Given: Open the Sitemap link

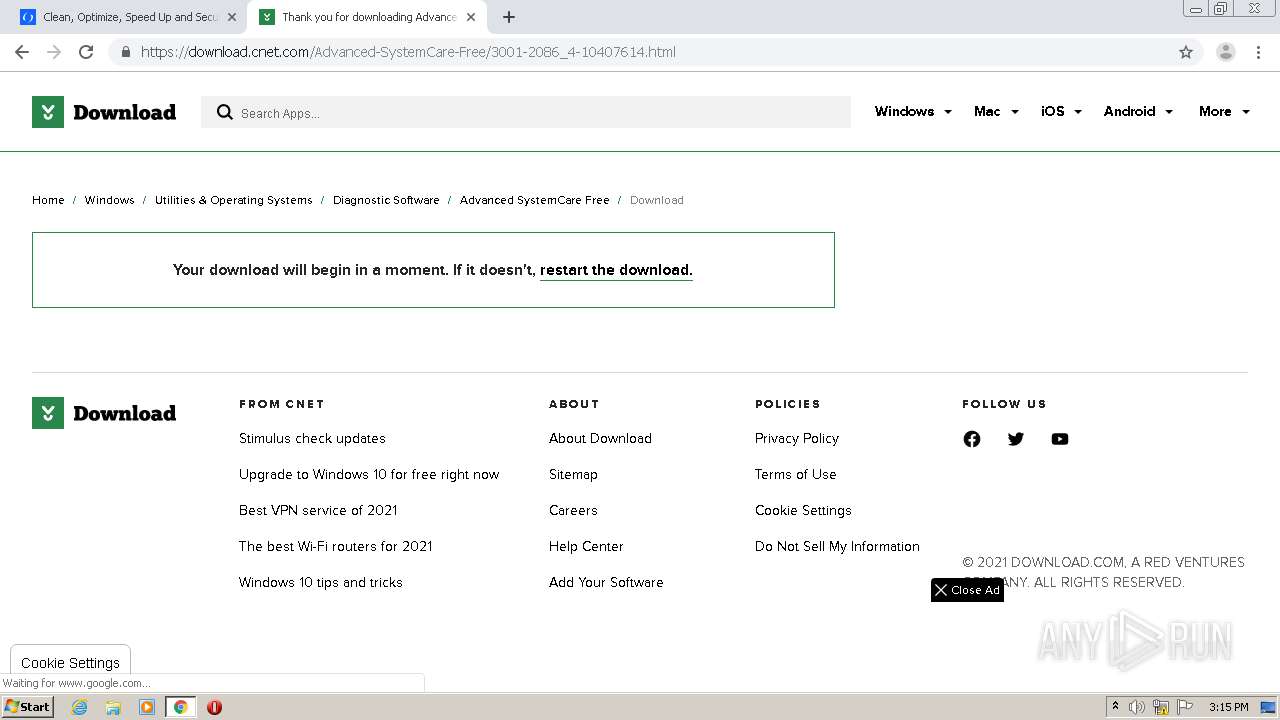Looking at the screenshot, I should (x=573, y=474).
